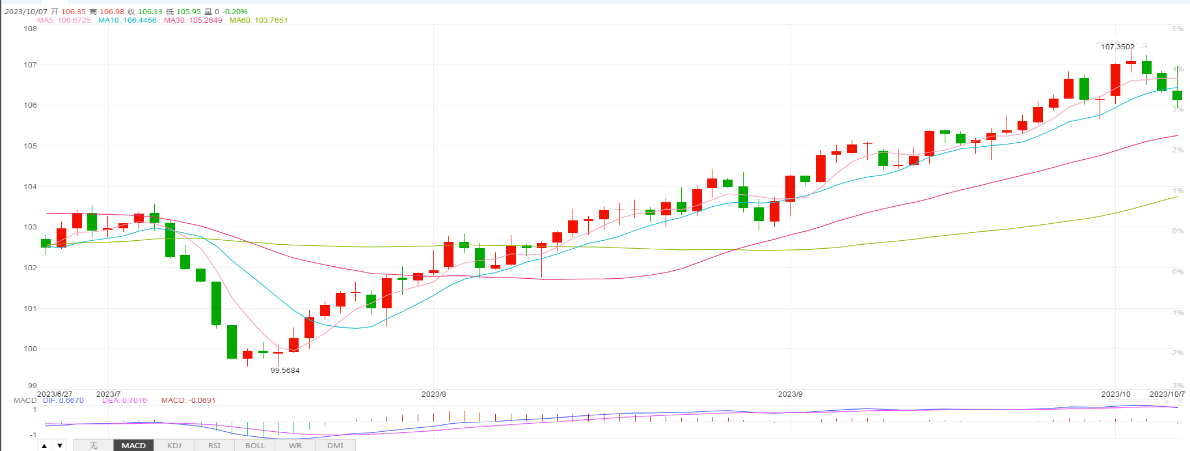Click the 2023/8 date axis label

(434, 394)
